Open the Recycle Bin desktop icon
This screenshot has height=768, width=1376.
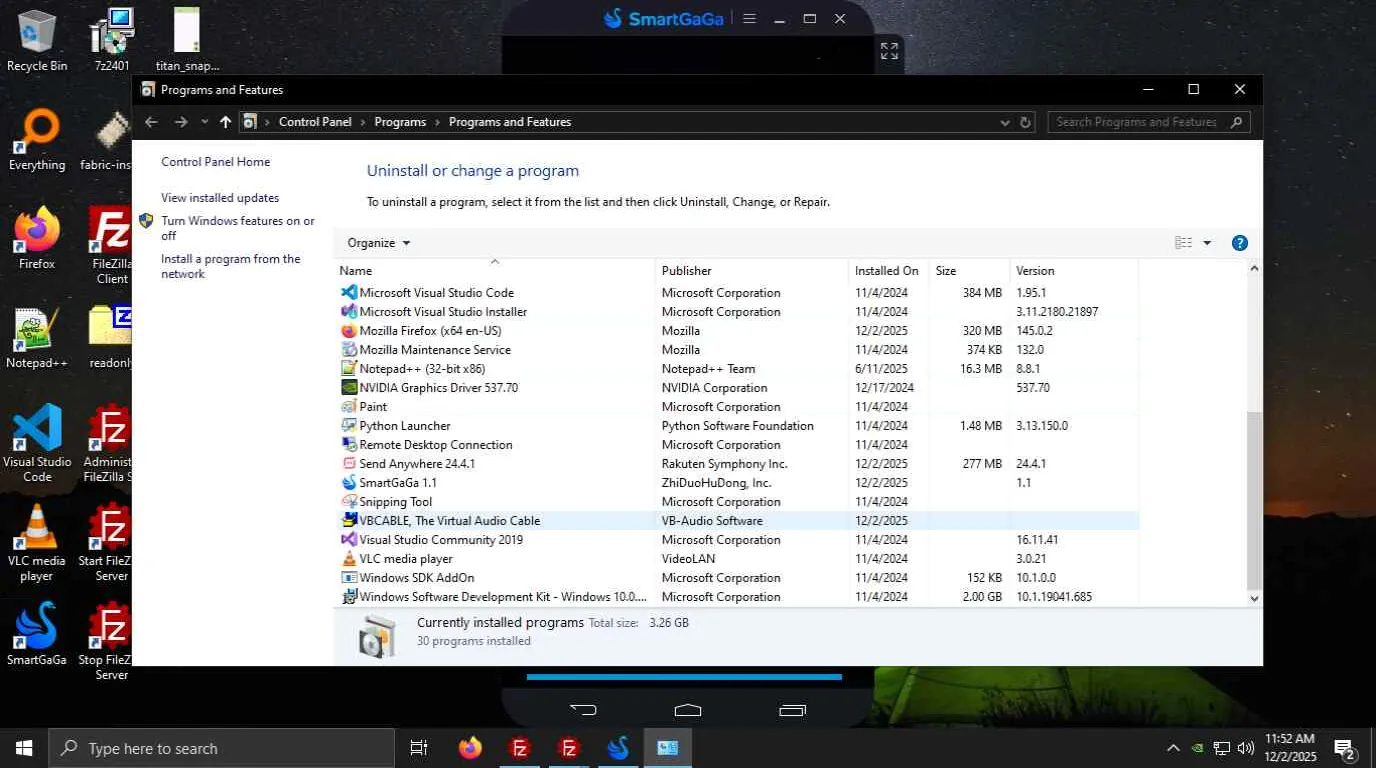coord(37,40)
